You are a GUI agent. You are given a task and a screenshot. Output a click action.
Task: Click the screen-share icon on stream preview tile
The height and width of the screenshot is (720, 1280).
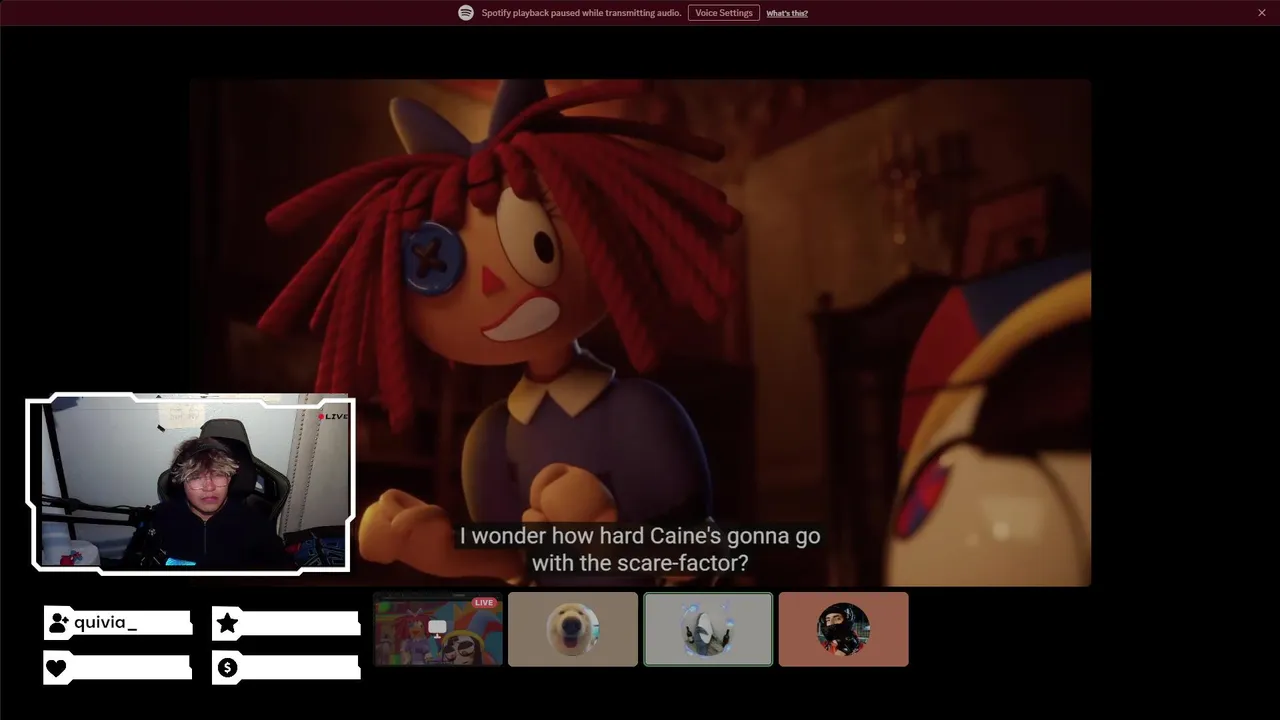pyautogui.click(x=437, y=629)
